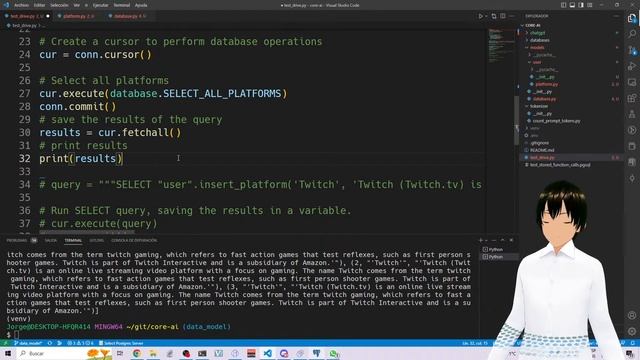Collapse the user folder in explorer
This screenshot has width=640, height=360.
tap(536, 62)
